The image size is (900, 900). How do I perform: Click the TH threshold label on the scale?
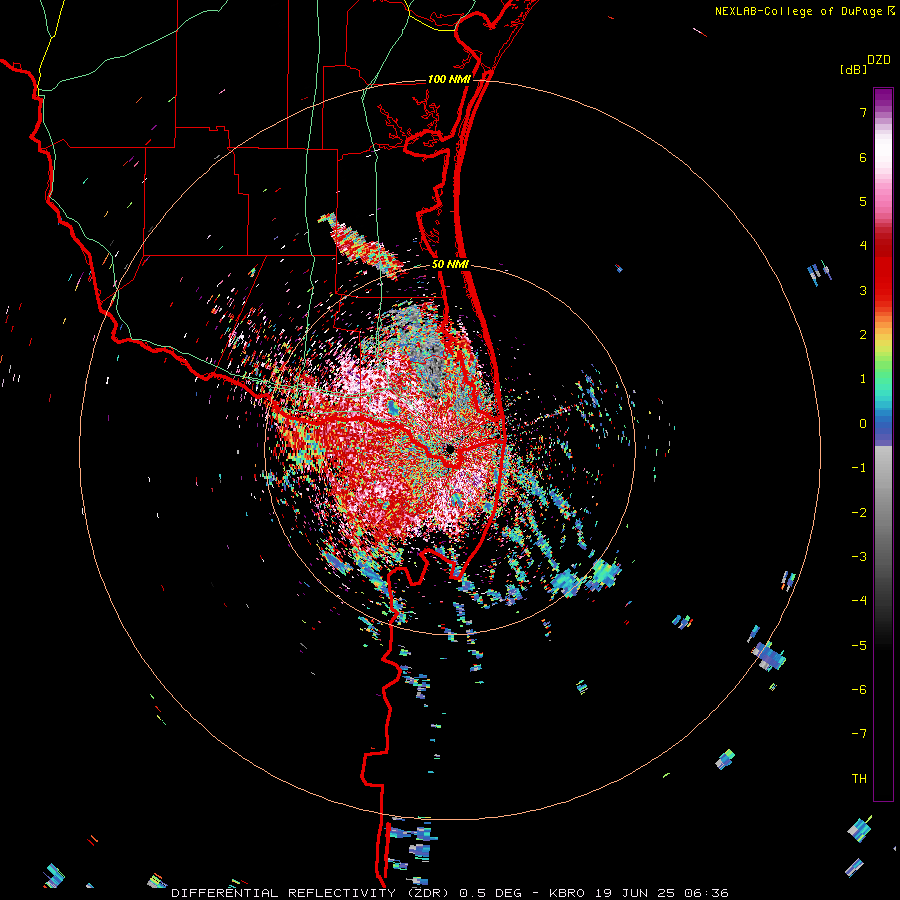click(859, 779)
